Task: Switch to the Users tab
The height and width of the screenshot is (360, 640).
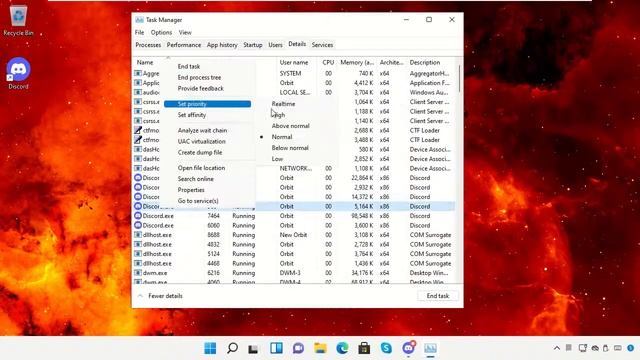Action: 275,45
